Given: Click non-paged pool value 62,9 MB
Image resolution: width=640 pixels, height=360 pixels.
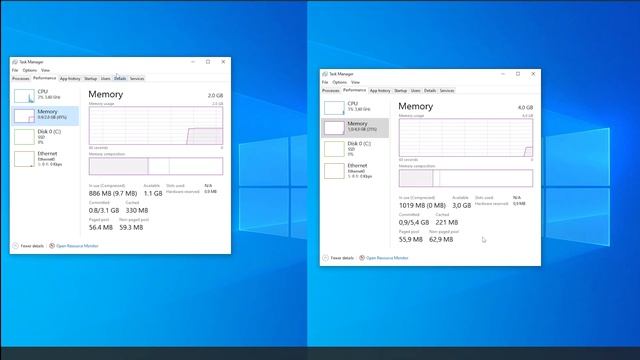Looking at the screenshot, I should pyautogui.click(x=441, y=240).
